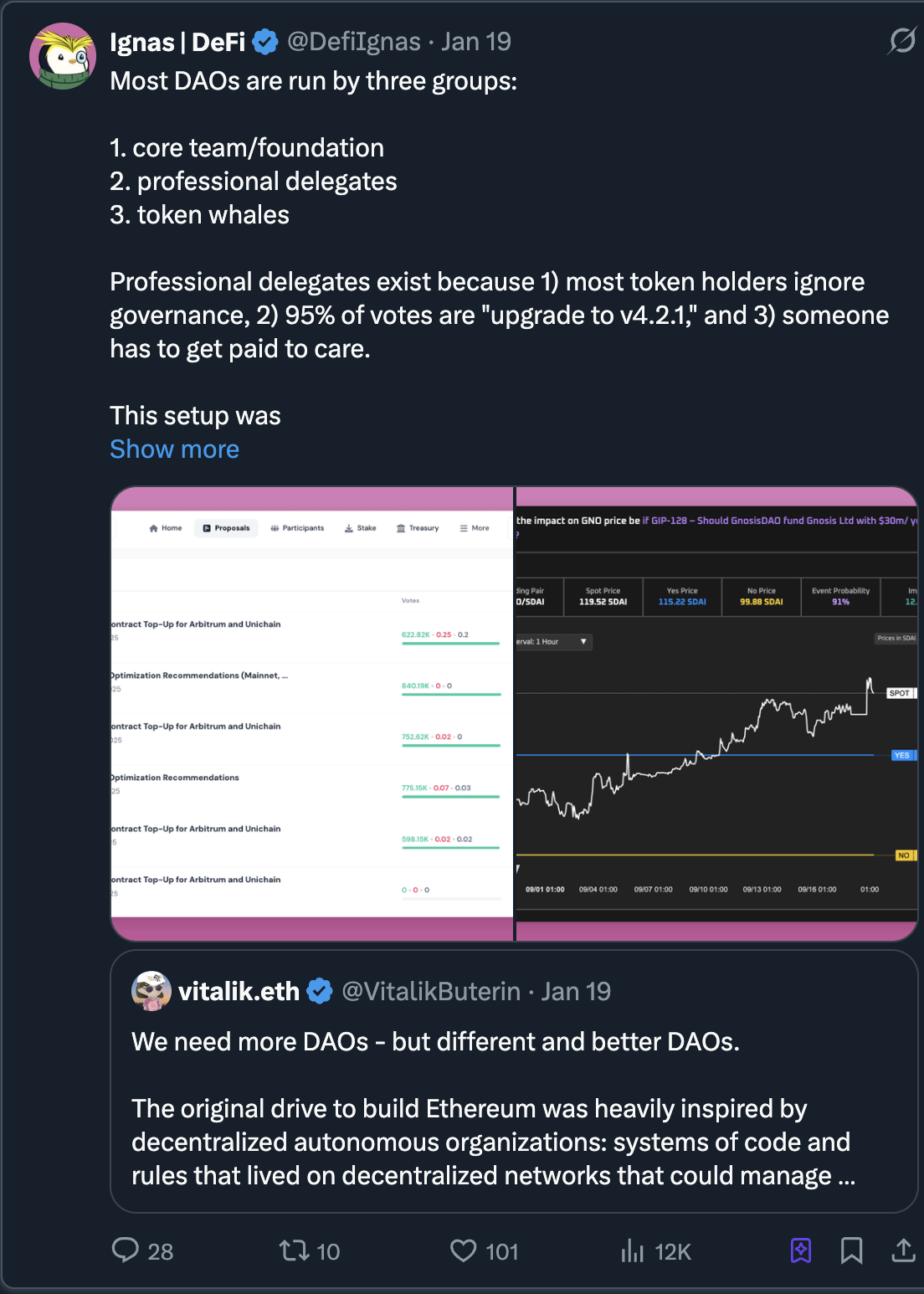Select the Proposals tab
The width and height of the screenshot is (924, 1294).
(x=226, y=528)
